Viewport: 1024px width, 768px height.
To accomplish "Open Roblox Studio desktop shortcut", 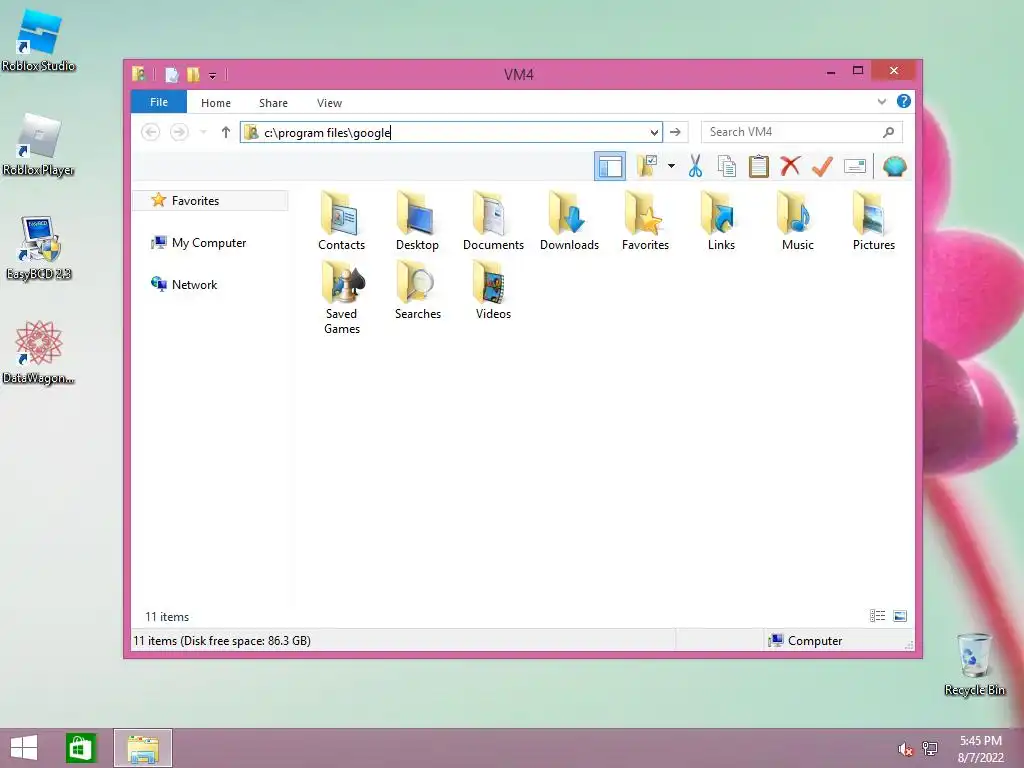I will [38, 40].
